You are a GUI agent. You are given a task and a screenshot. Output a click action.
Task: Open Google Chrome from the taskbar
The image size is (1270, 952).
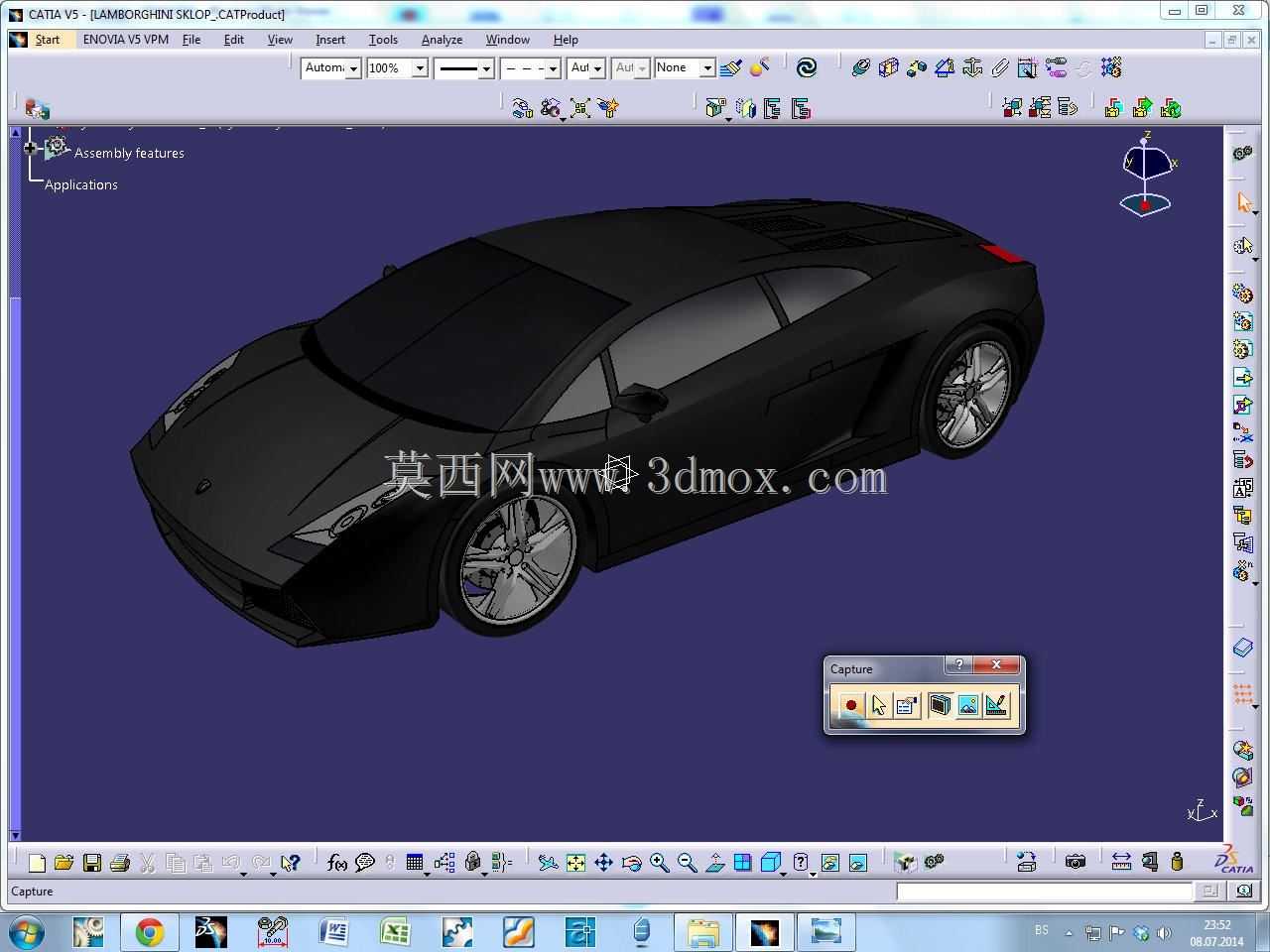point(150,932)
